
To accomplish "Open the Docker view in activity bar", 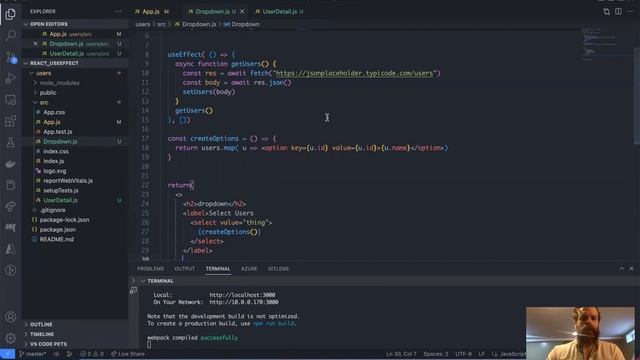I will click(11, 164).
